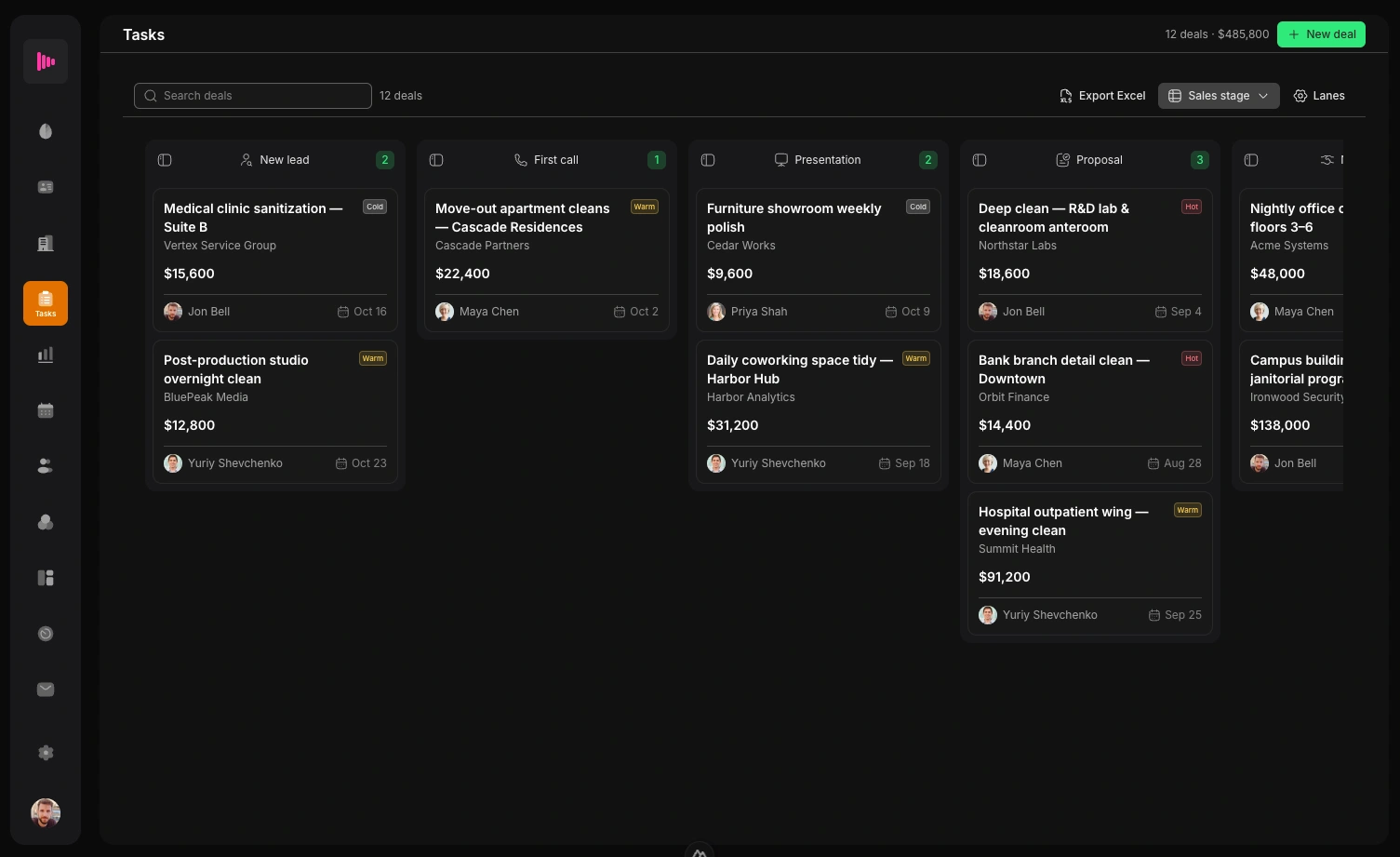This screenshot has height=857, width=1400.
Task: Click the Oct 23 date on the Post-production card
Action: 361,463
